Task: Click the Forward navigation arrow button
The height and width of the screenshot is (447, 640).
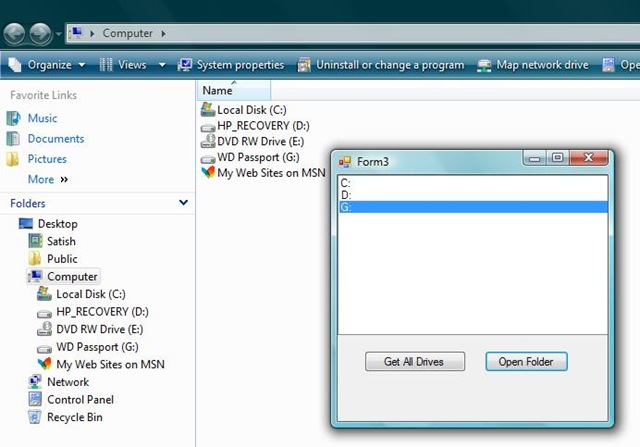Action: click(40, 33)
